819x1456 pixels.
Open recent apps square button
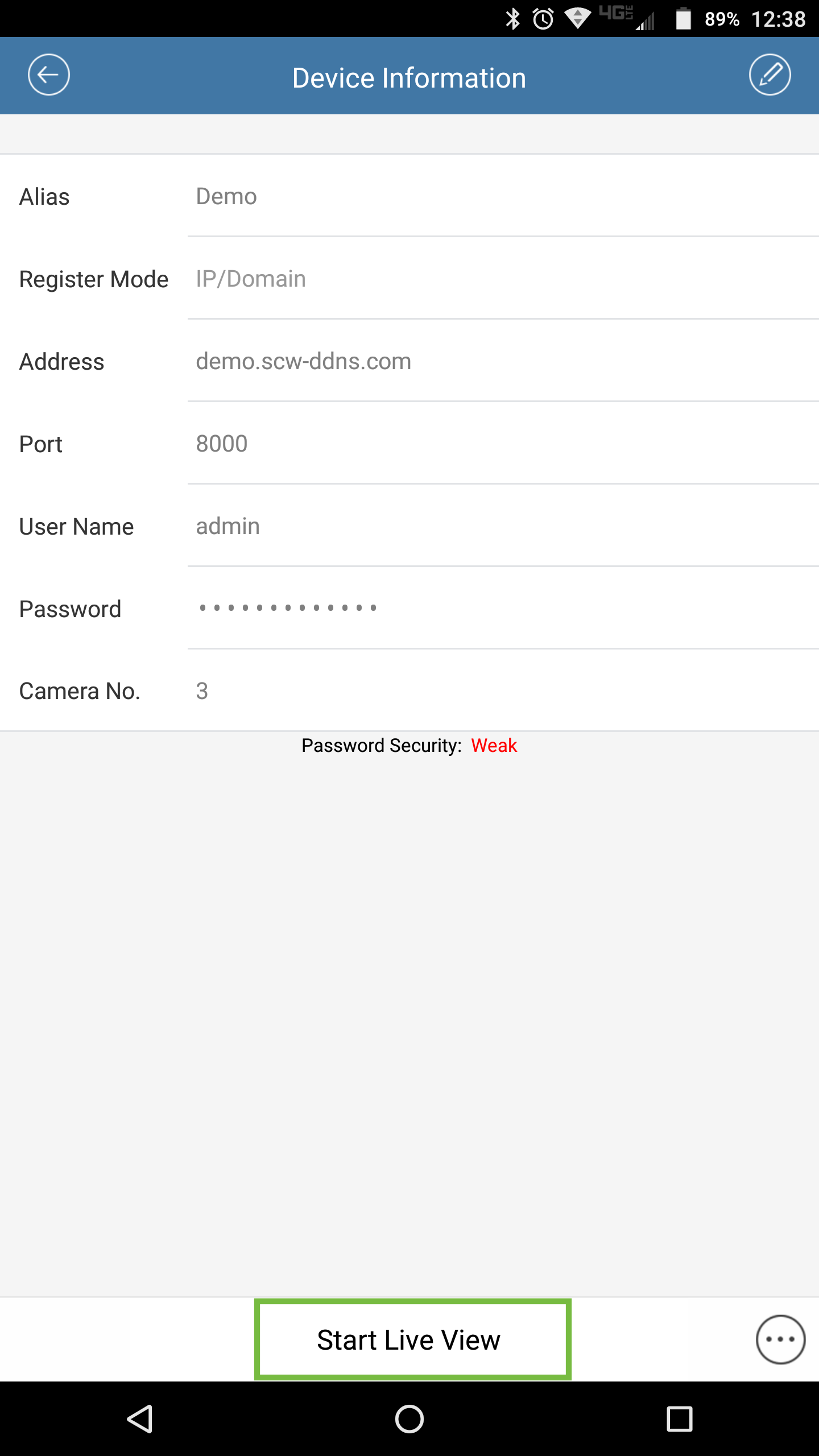click(x=679, y=1418)
